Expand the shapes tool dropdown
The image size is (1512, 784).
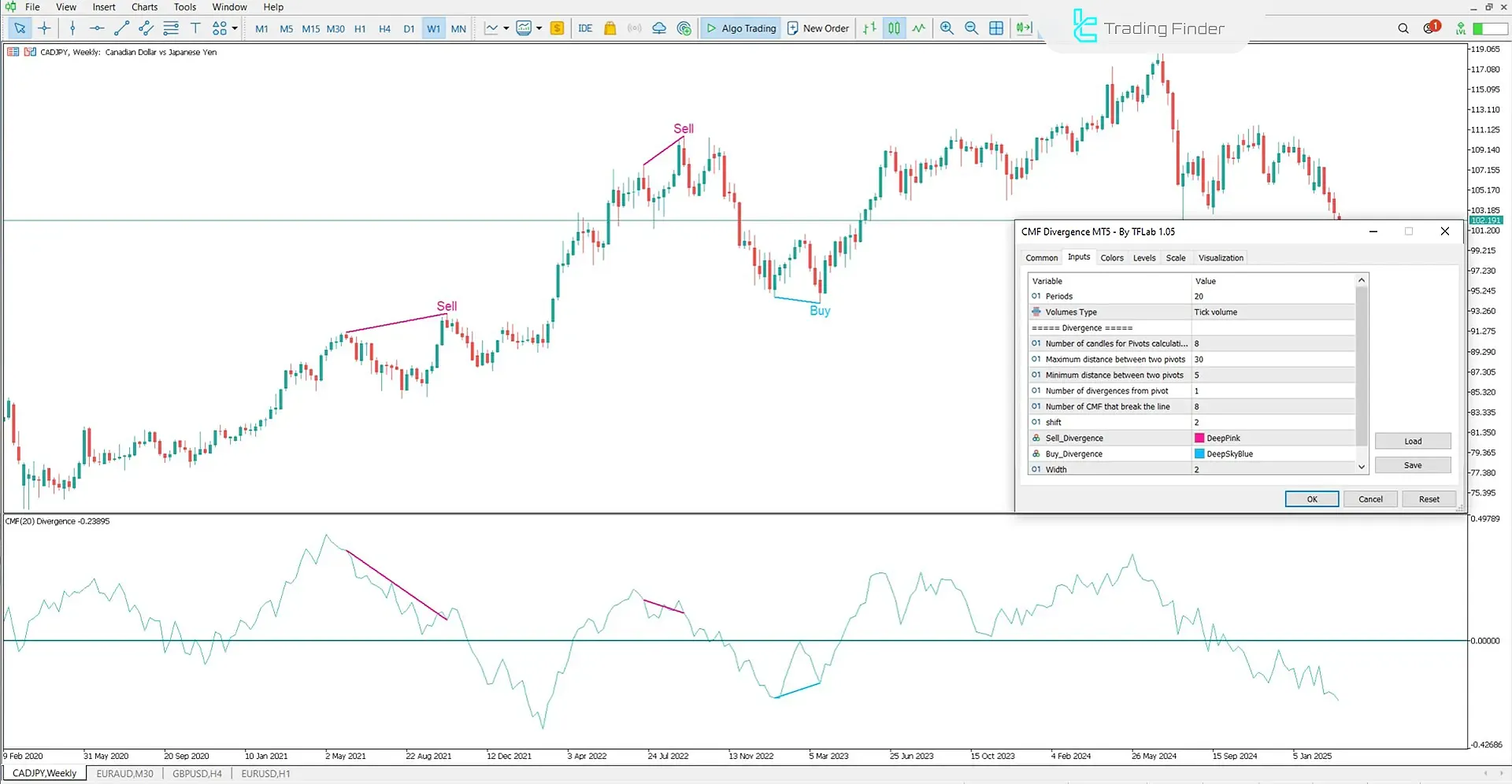click(x=234, y=28)
